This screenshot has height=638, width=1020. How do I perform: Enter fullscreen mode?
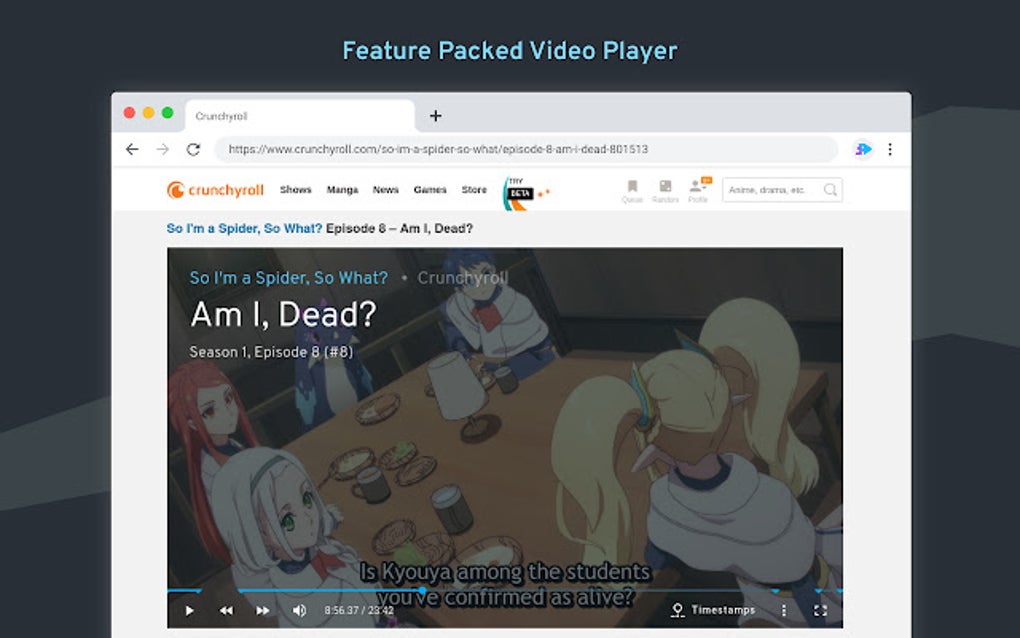click(820, 610)
